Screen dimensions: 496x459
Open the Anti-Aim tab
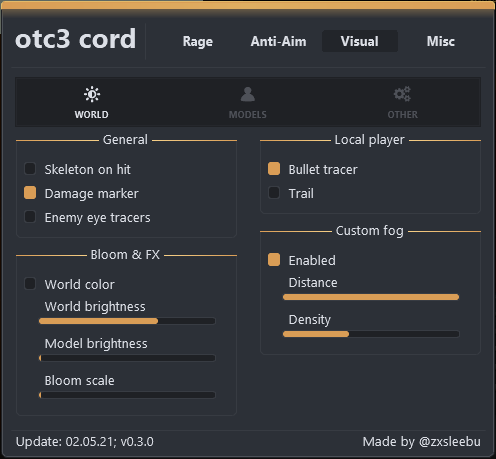(x=278, y=41)
